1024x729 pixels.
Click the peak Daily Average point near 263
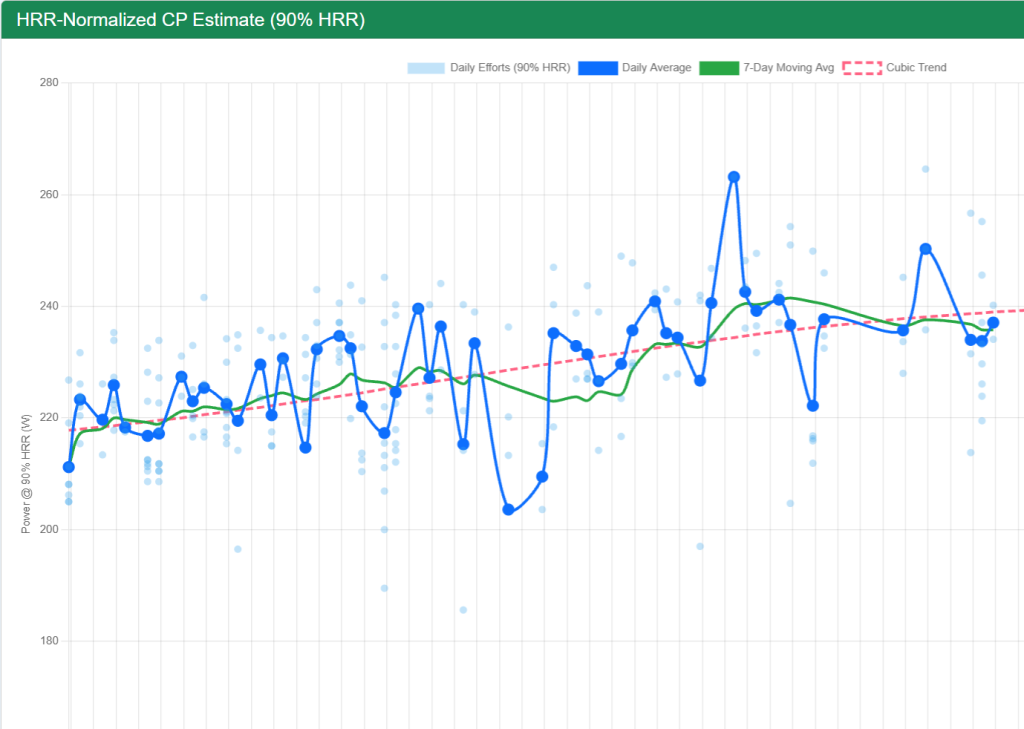click(x=733, y=177)
